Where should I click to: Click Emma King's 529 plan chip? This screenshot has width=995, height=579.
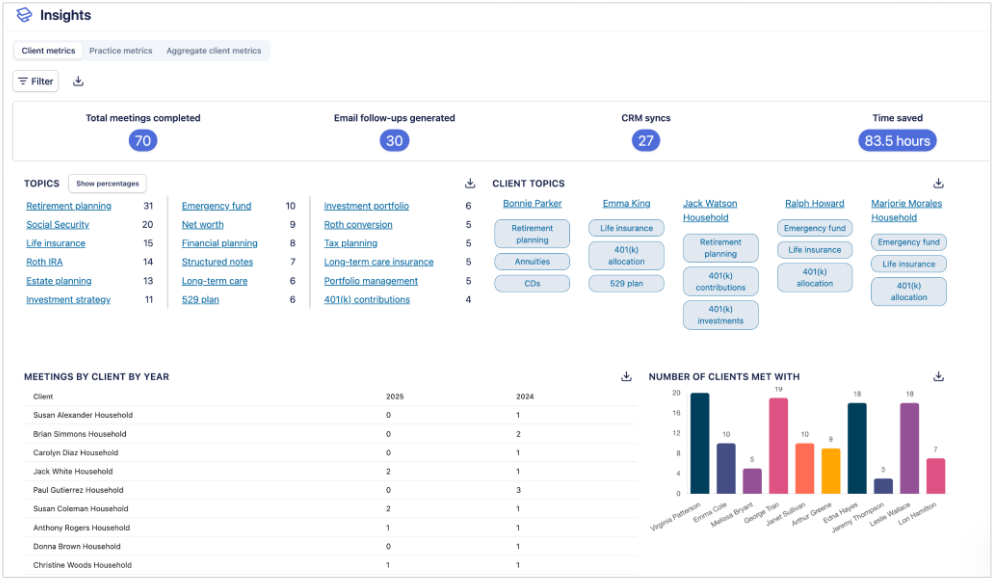point(626,284)
